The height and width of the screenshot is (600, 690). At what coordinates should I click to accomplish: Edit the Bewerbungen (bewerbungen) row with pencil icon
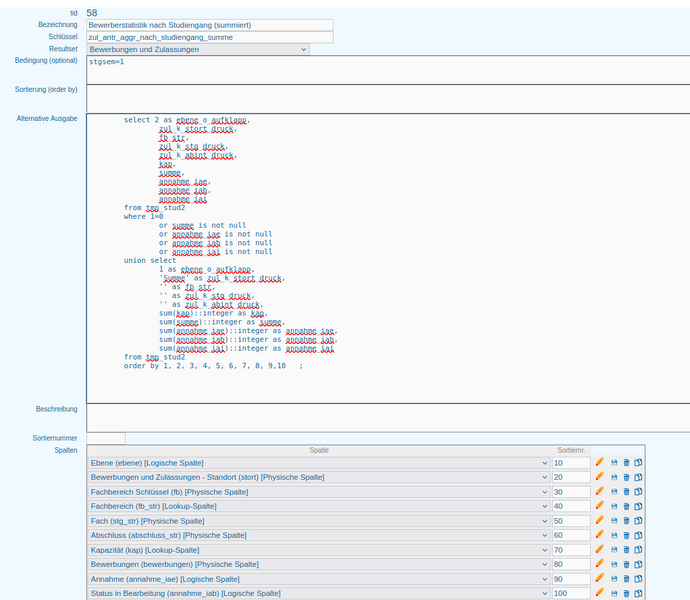[x=599, y=564]
